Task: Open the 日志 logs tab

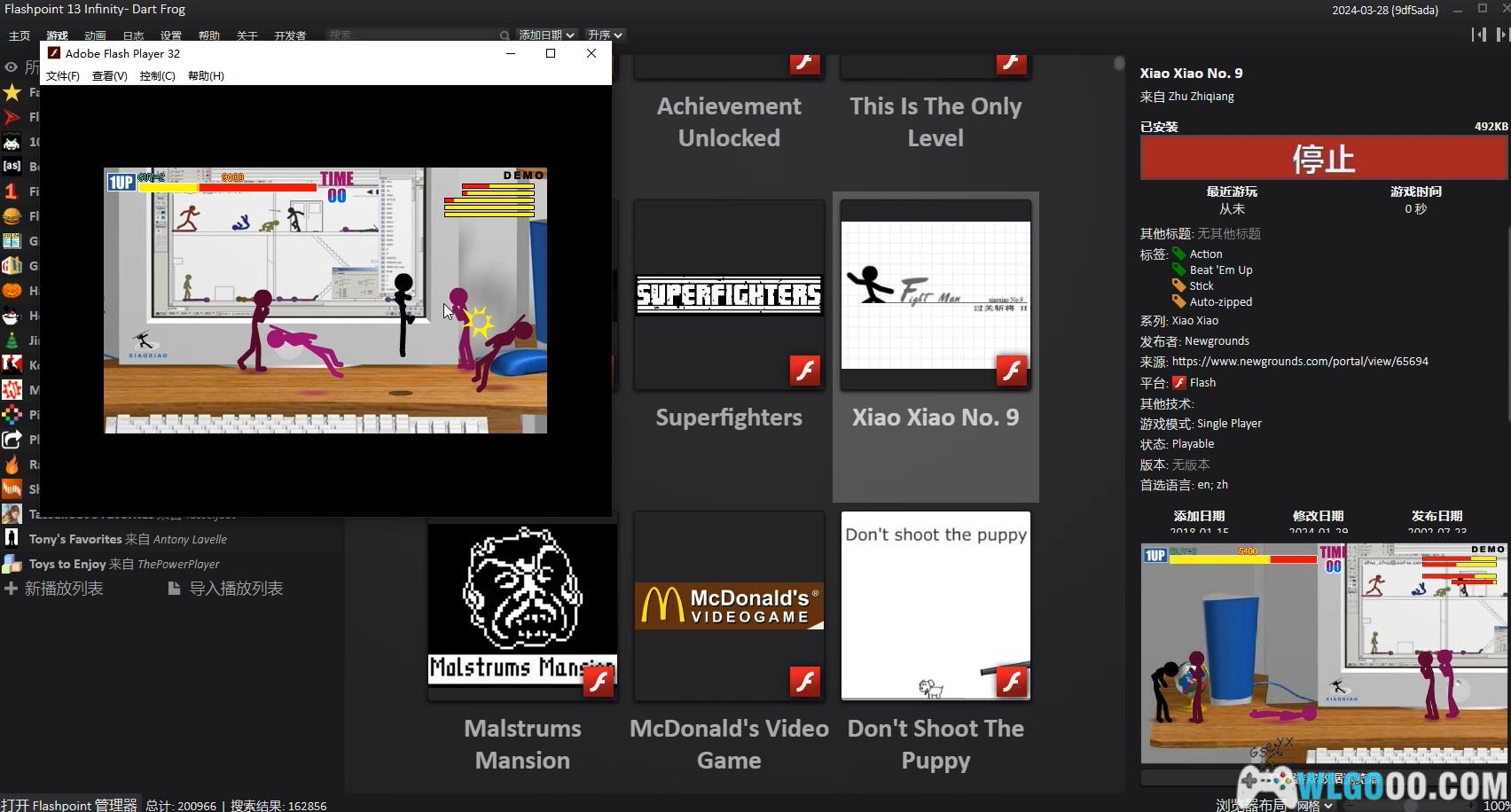Action: [x=133, y=36]
